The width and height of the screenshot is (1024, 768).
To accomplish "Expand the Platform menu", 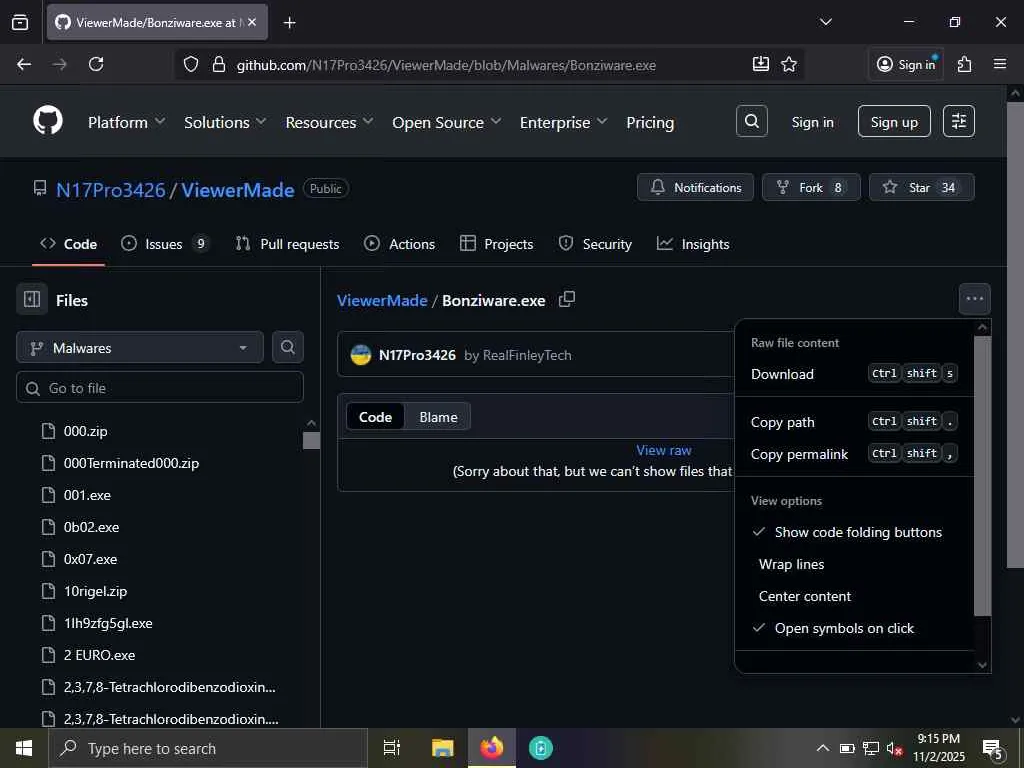I will [x=126, y=123].
